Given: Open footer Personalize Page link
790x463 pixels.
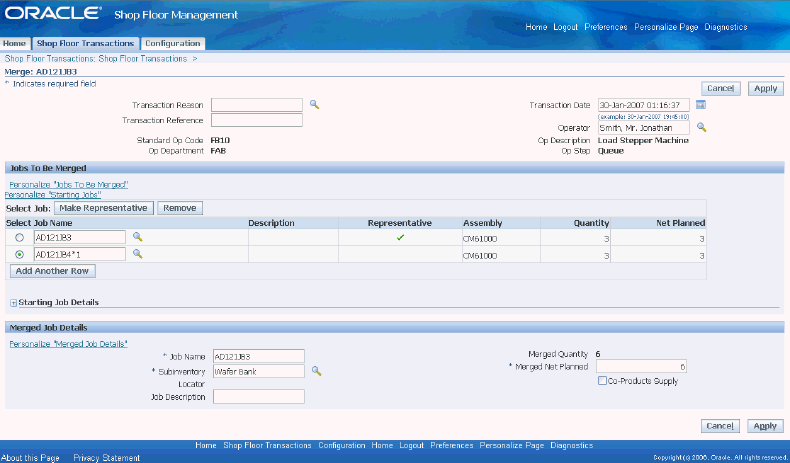Looking at the screenshot, I should coord(511,445).
